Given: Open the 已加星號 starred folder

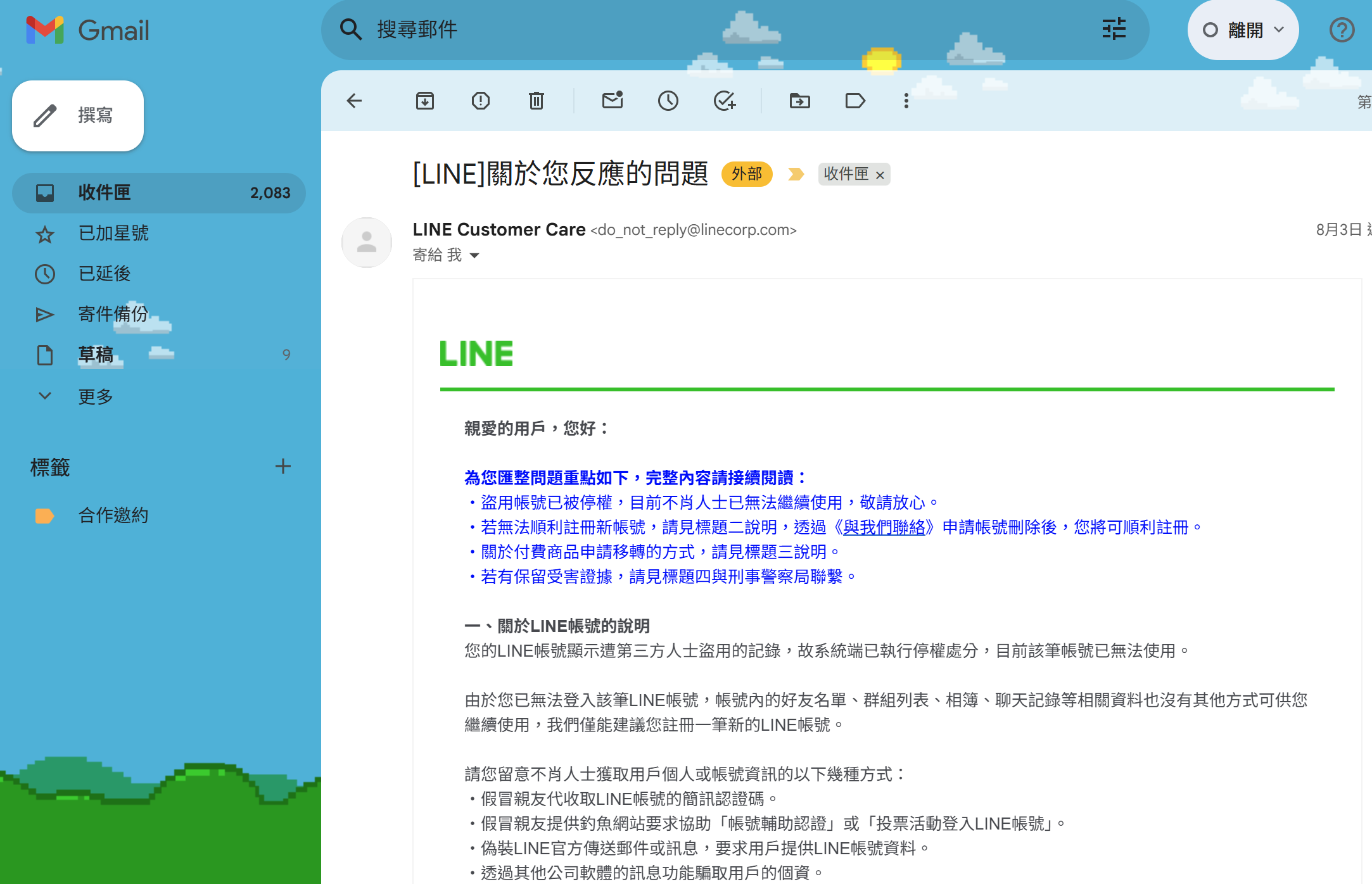Looking at the screenshot, I should (x=113, y=234).
